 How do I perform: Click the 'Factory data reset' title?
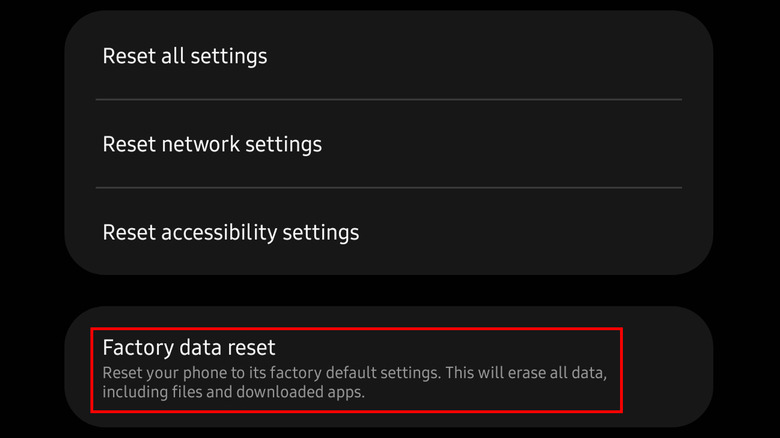(x=189, y=348)
